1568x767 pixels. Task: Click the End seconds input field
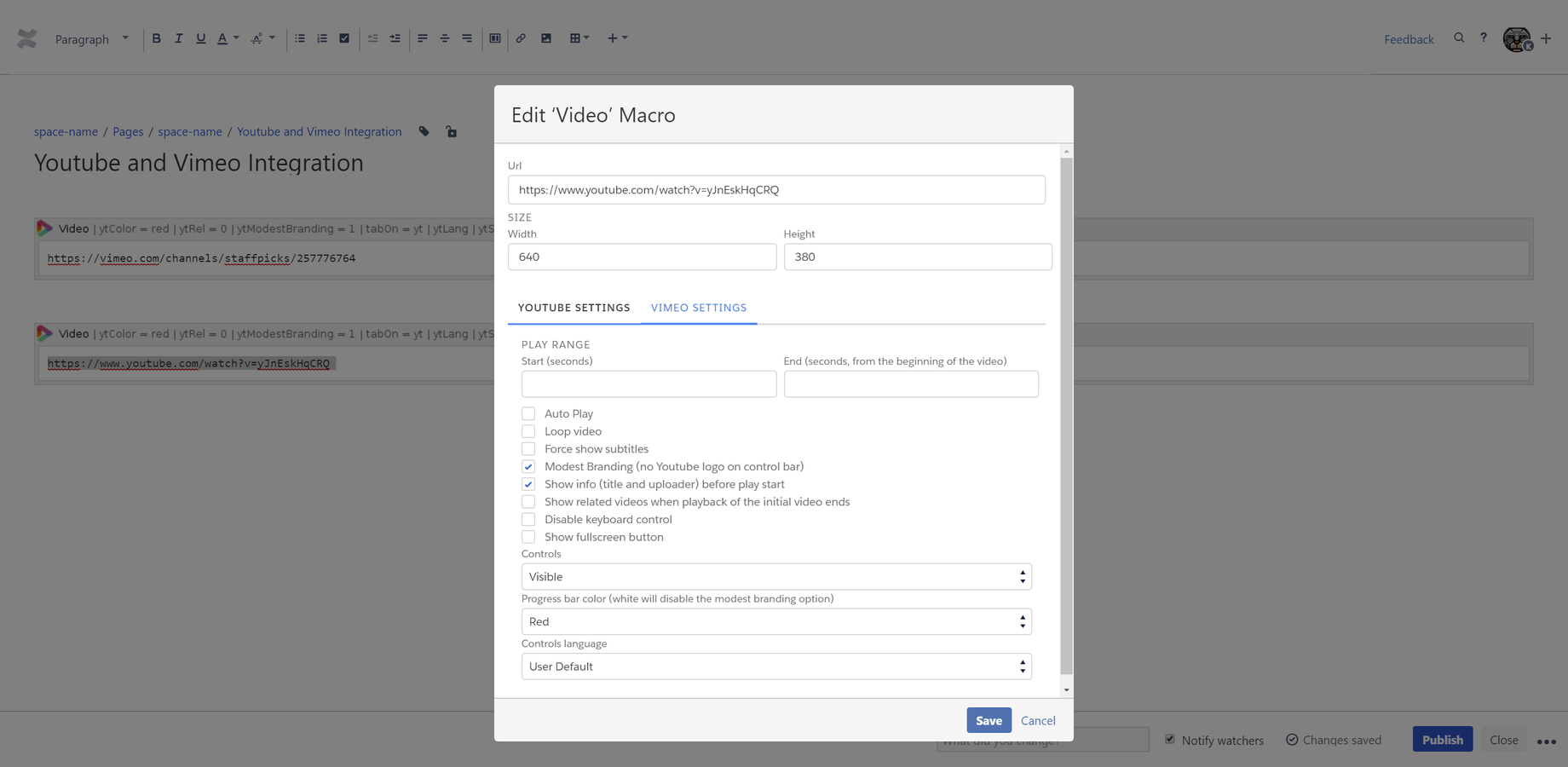click(x=911, y=383)
